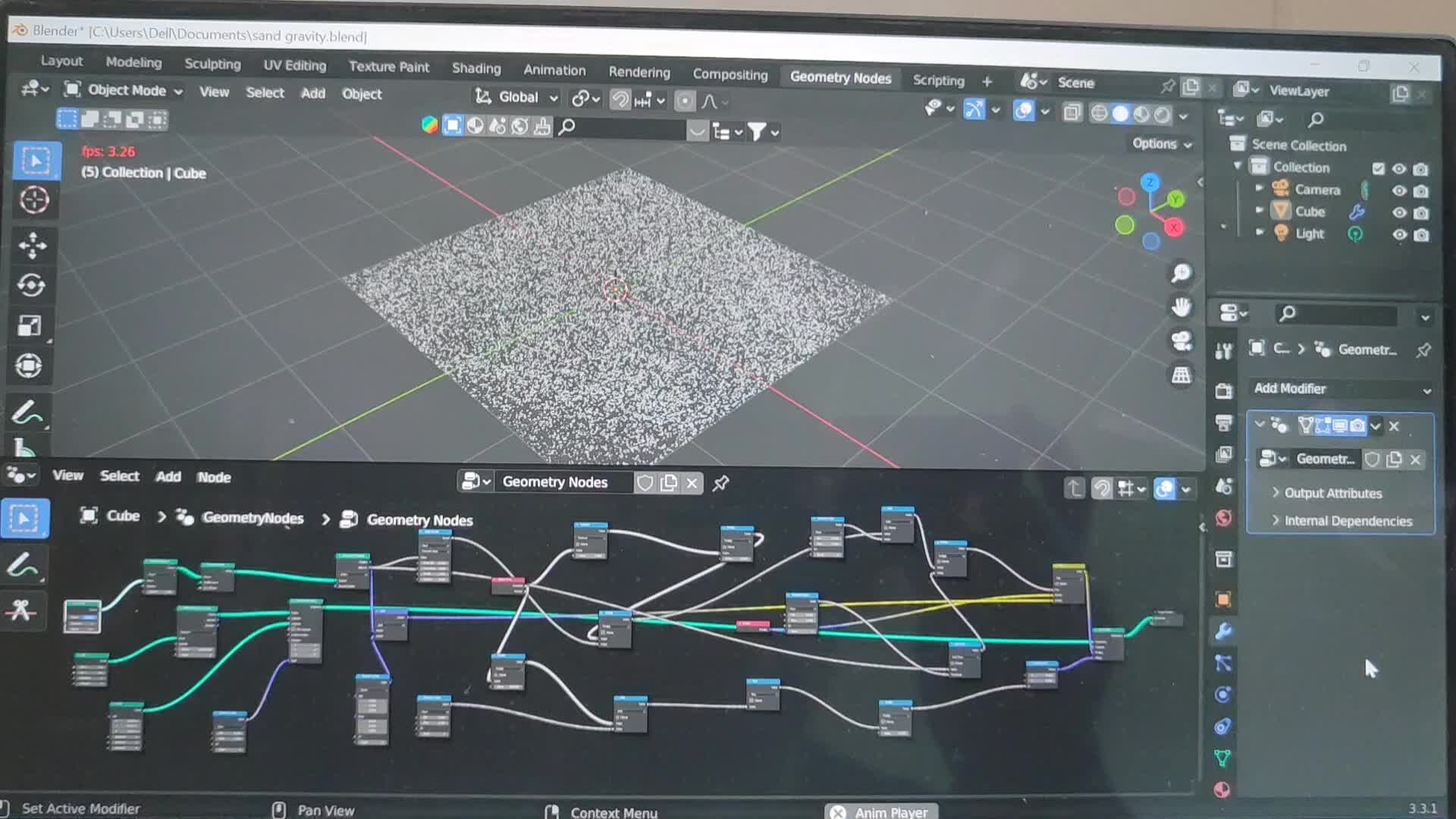Select the 3D Cursor tool

click(34, 200)
